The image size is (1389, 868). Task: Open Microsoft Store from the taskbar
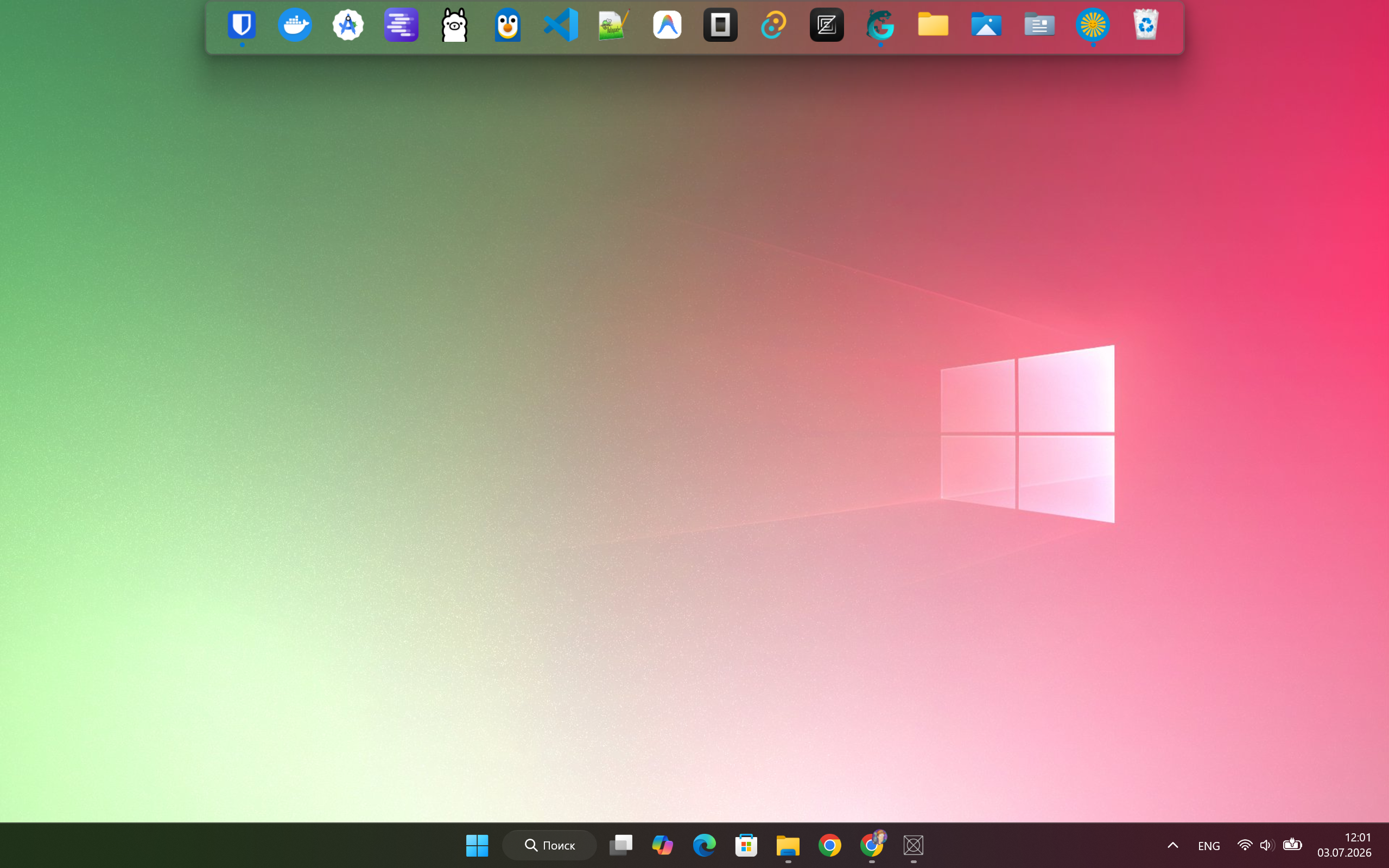746,845
